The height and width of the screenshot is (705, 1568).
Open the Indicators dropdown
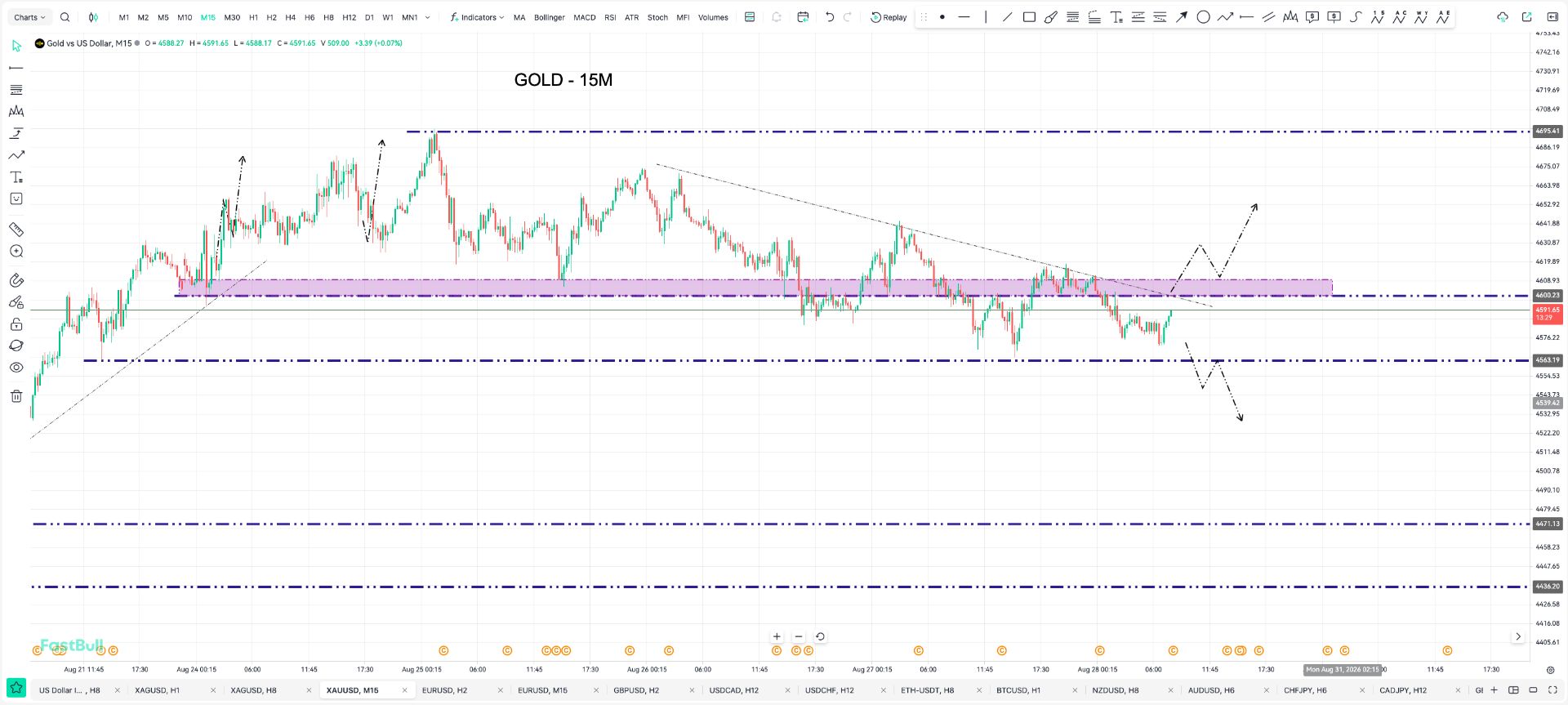478,17
